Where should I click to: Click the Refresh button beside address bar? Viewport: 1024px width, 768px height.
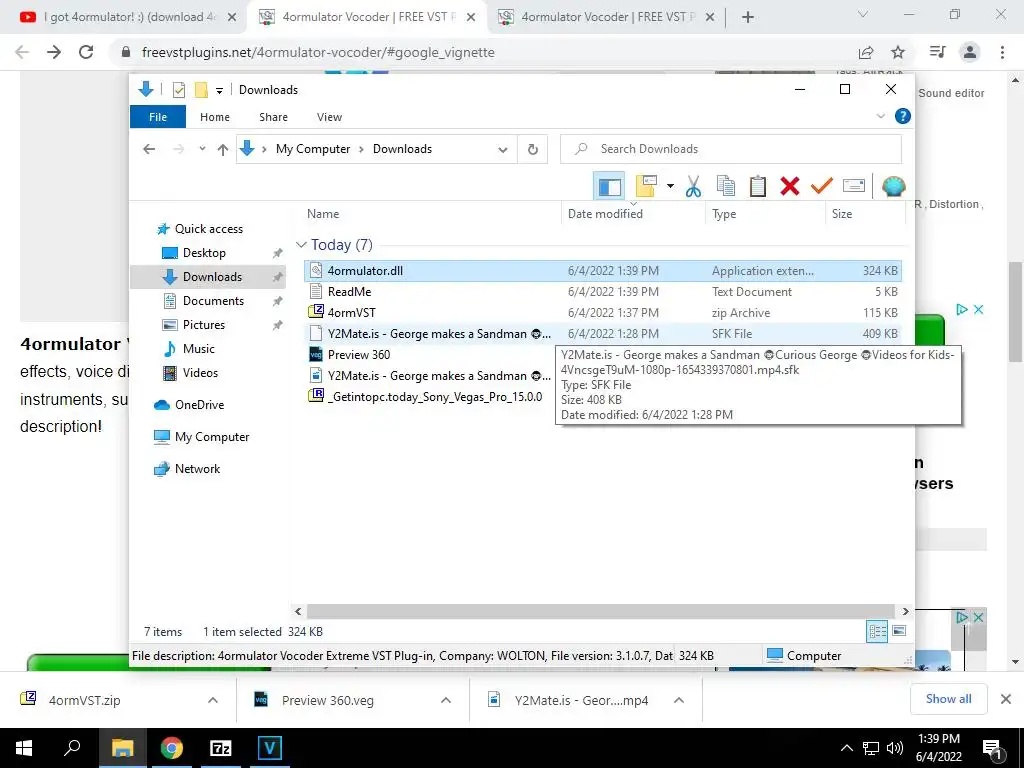pyautogui.click(x=533, y=149)
